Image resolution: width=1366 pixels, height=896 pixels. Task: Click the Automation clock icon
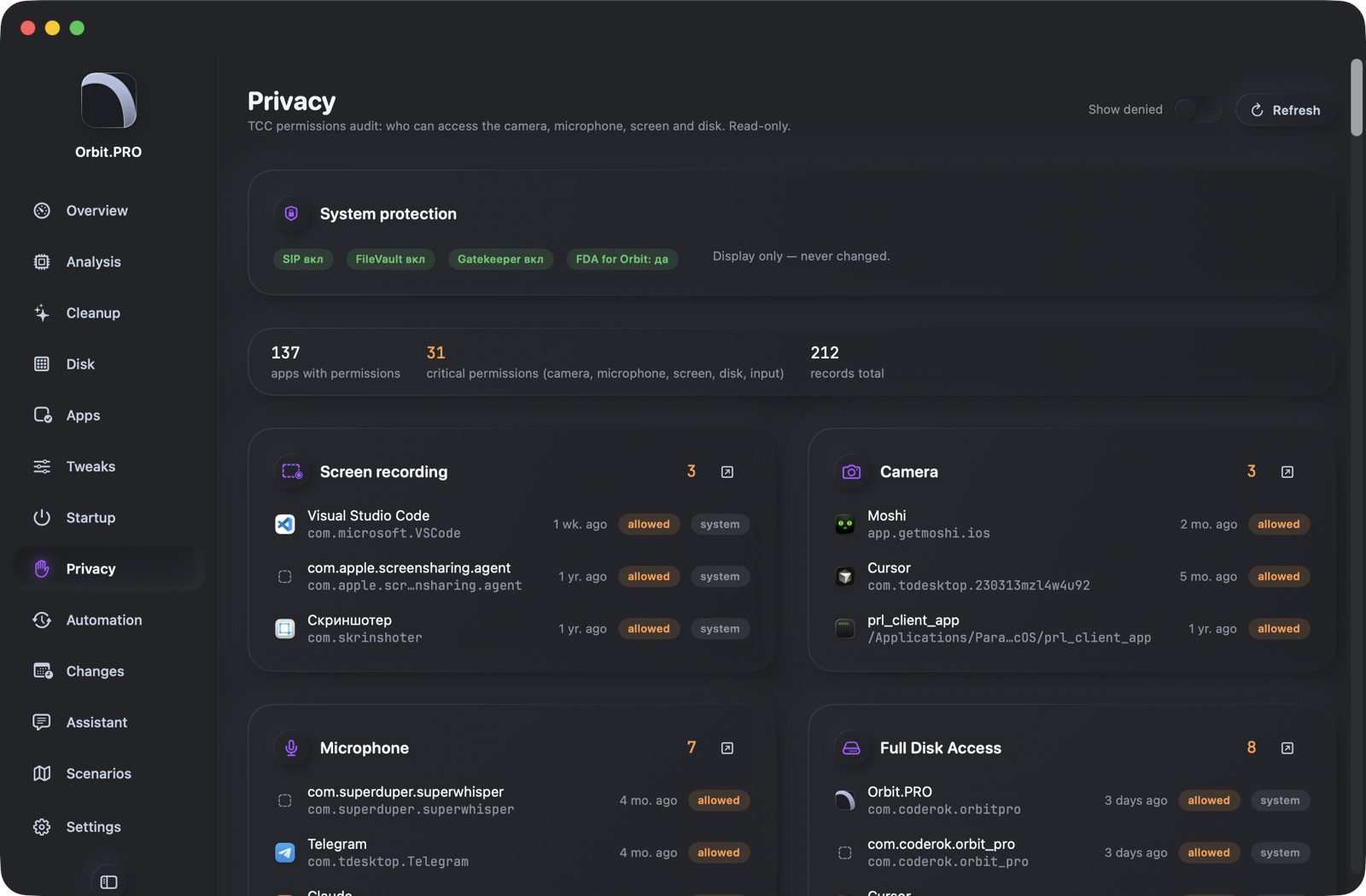click(42, 620)
